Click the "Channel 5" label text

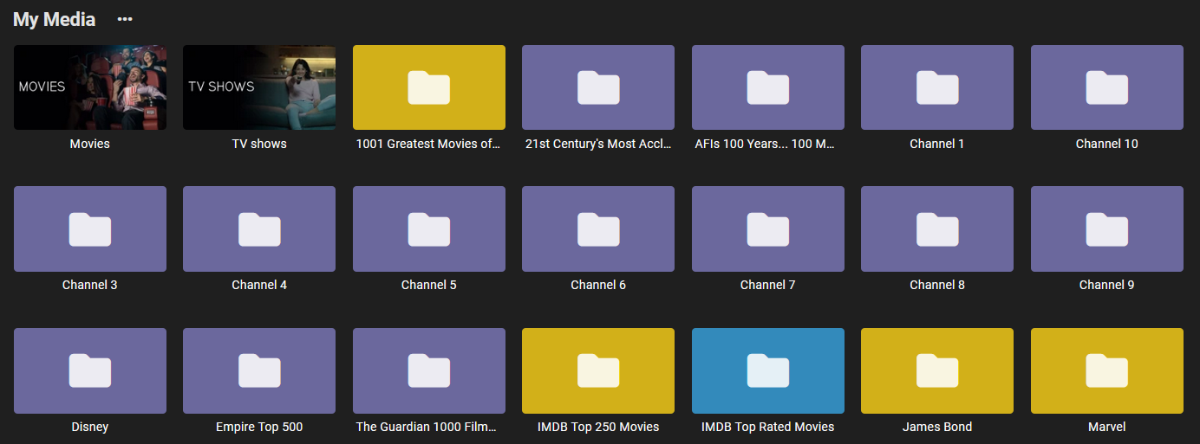tap(429, 285)
